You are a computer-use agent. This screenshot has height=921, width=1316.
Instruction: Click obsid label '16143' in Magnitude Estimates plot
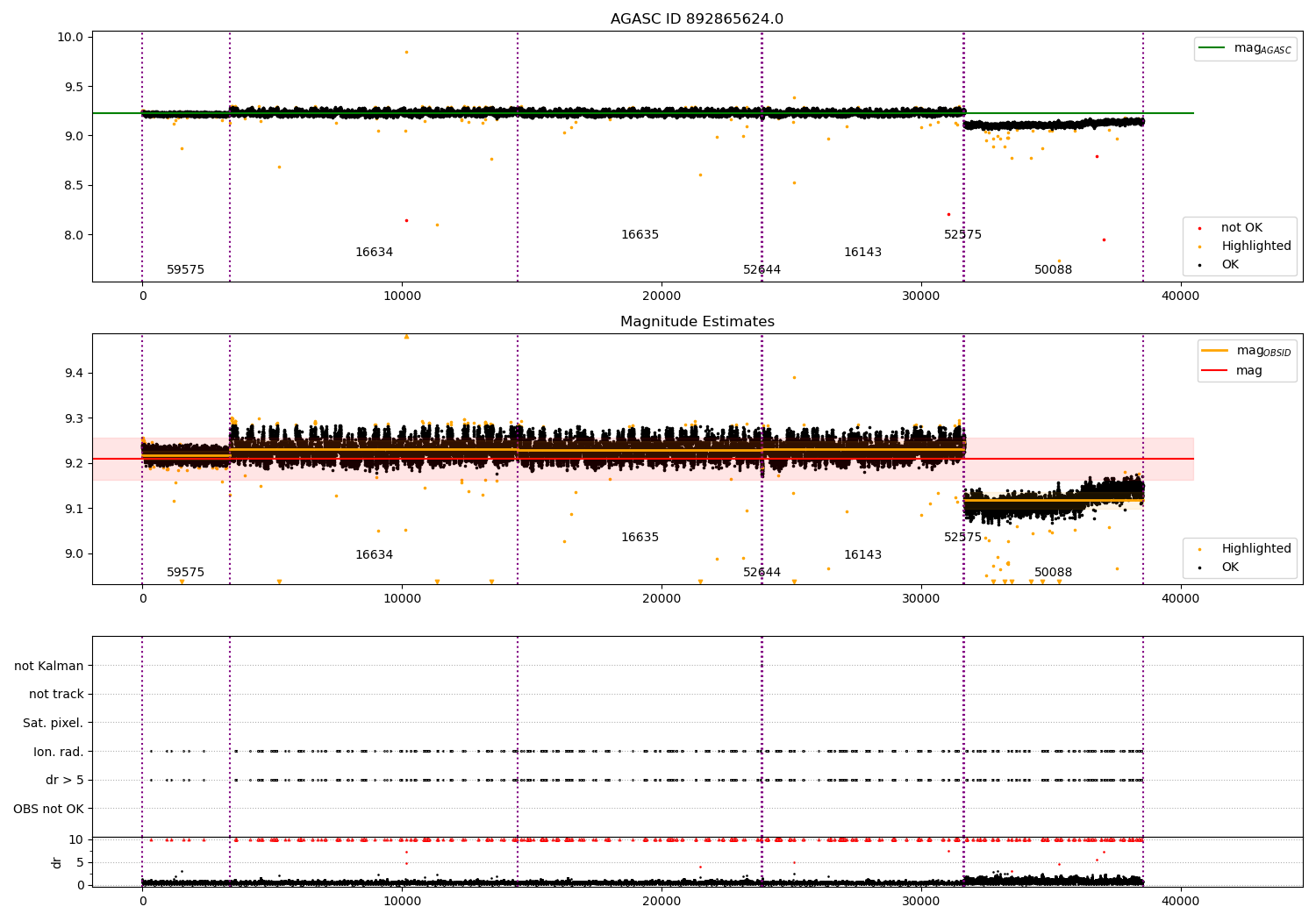click(x=862, y=555)
